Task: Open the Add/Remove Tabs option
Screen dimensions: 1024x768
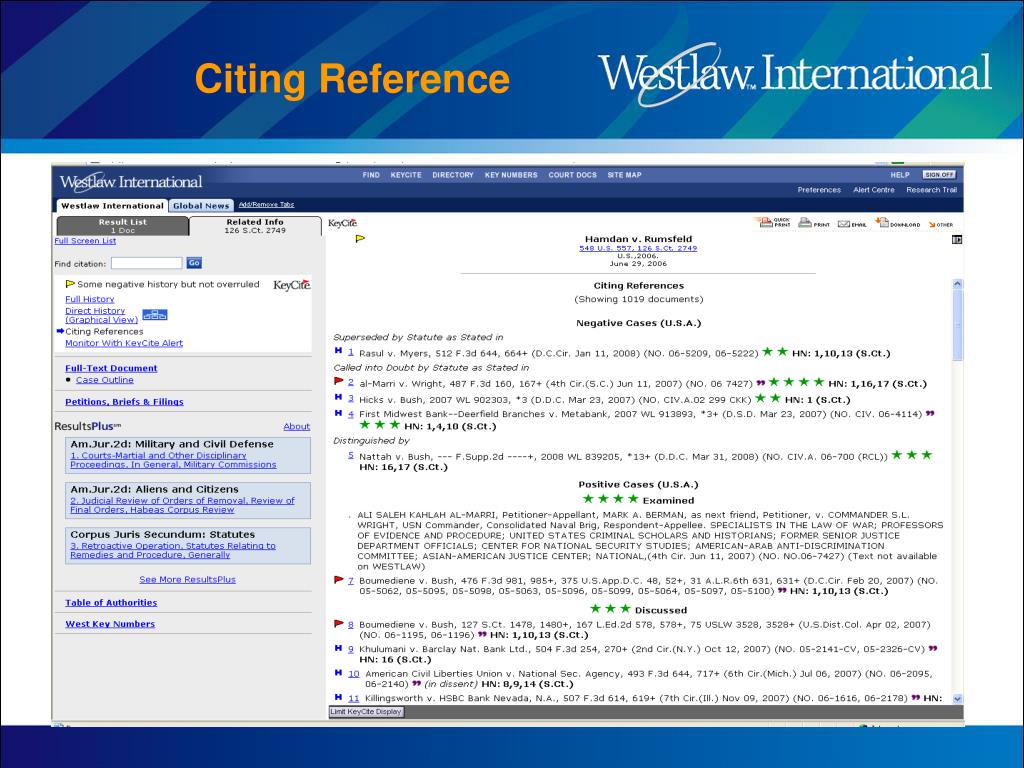Action: point(266,204)
